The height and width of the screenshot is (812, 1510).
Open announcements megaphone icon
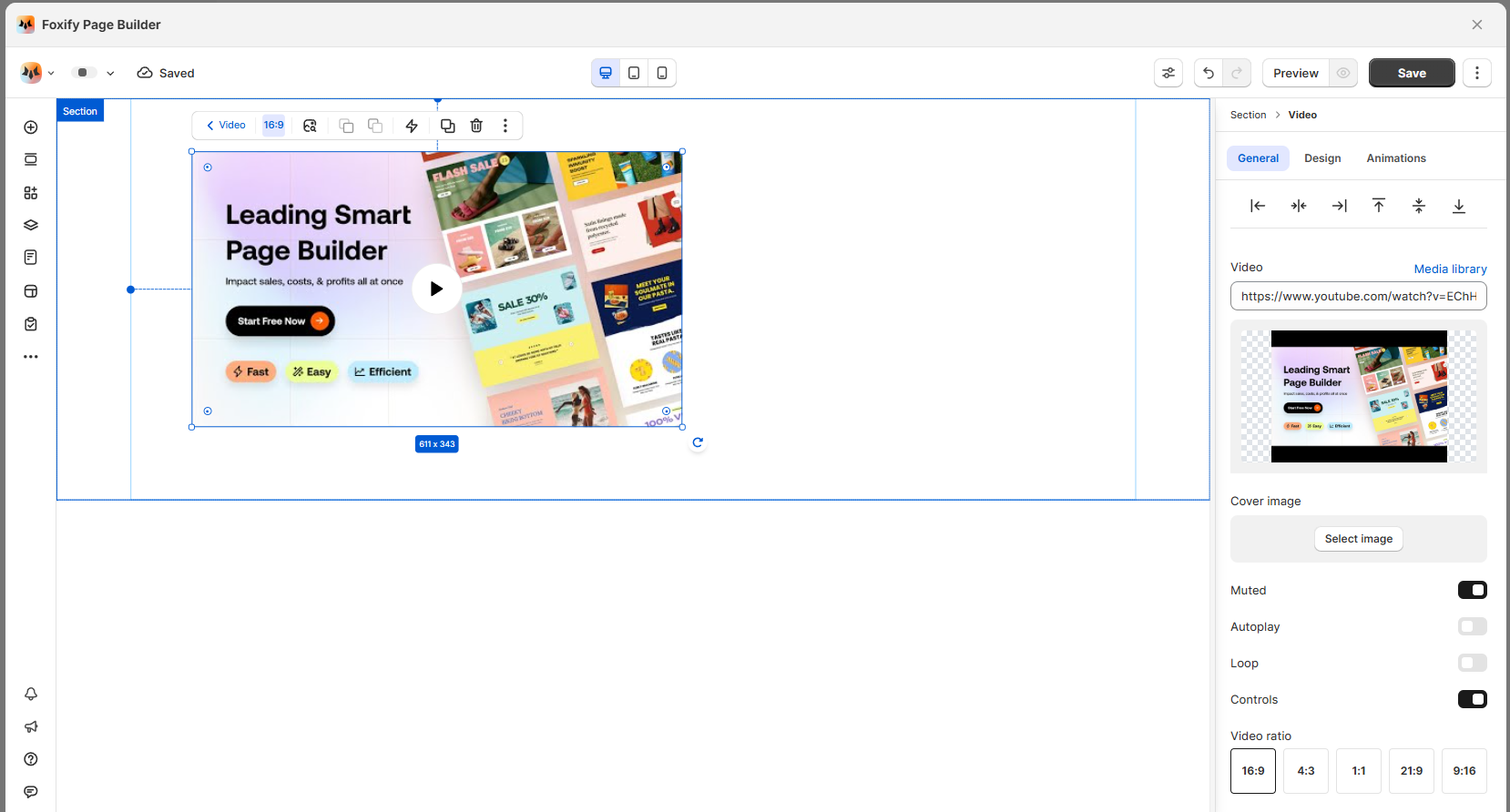(x=31, y=726)
